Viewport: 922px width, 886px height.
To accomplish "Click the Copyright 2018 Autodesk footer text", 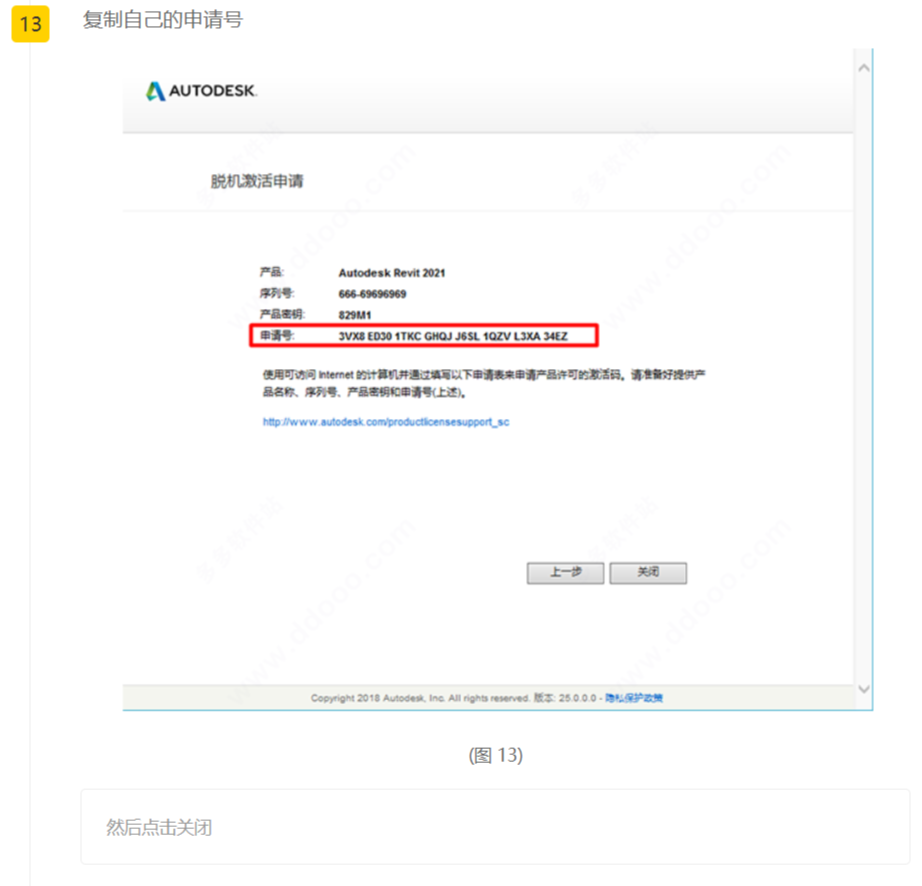I will pos(419,698).
